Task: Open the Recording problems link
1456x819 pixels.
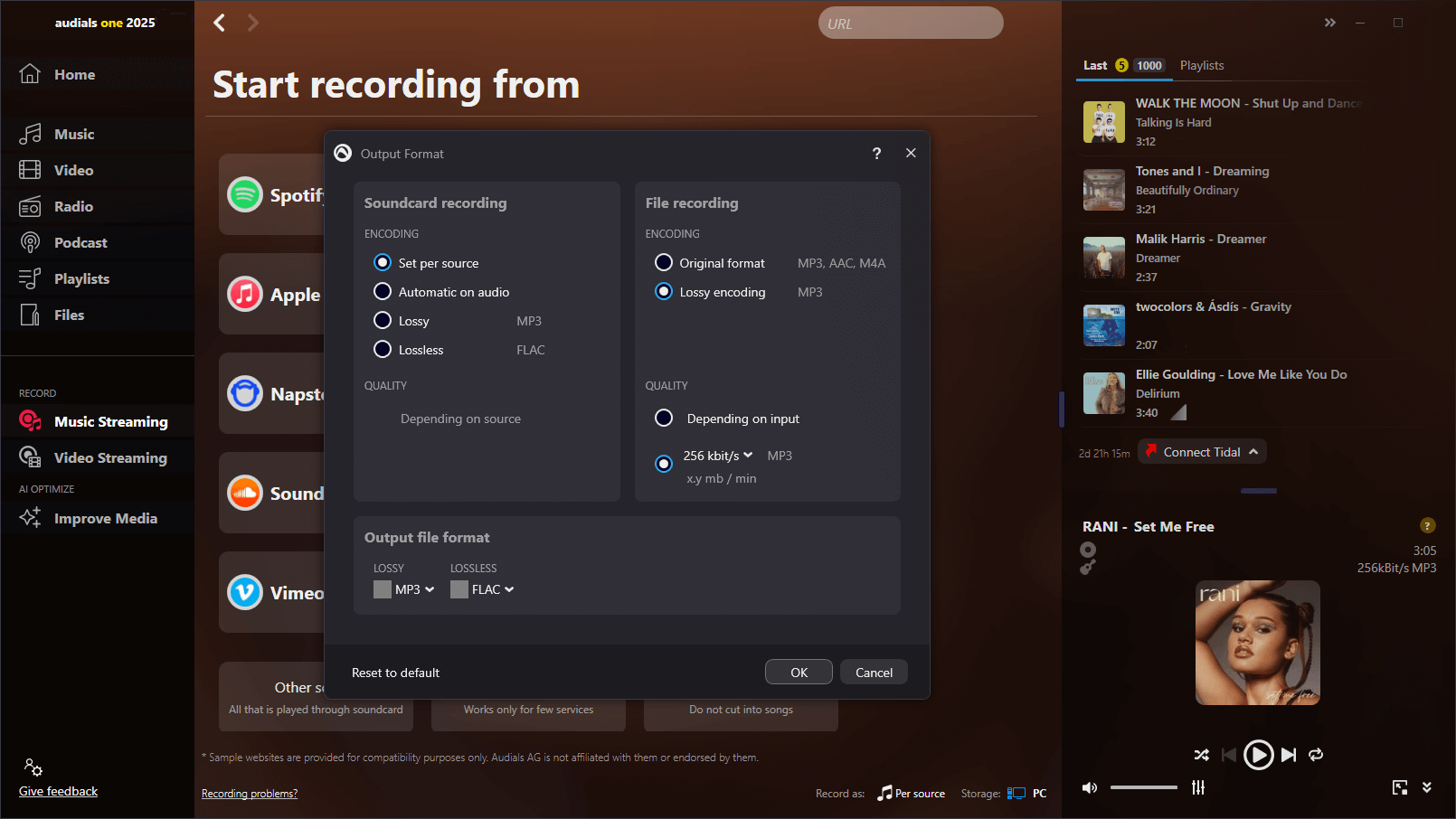Action: (250, 793)
